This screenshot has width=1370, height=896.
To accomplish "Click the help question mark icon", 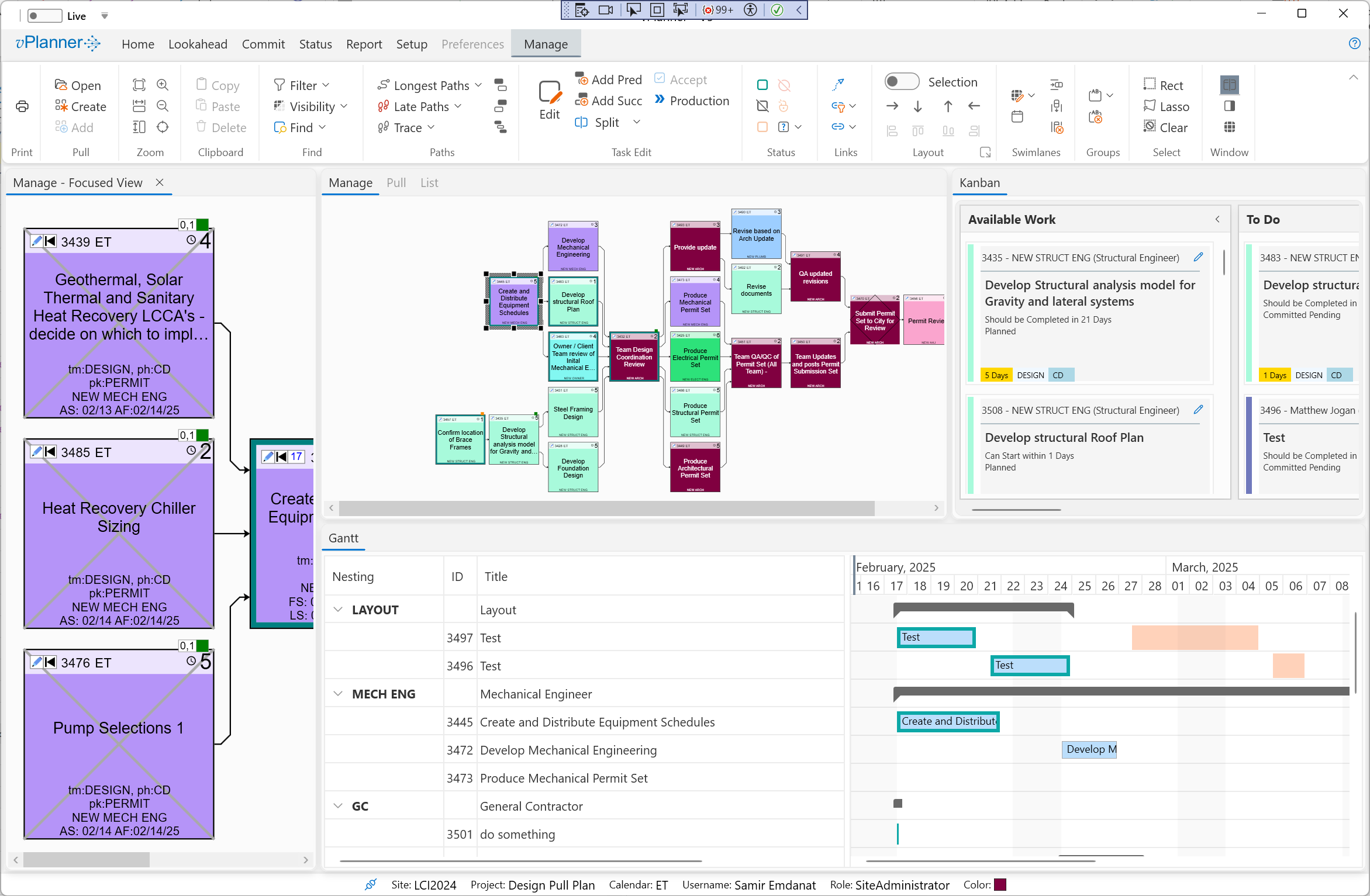I will 1354,43.
